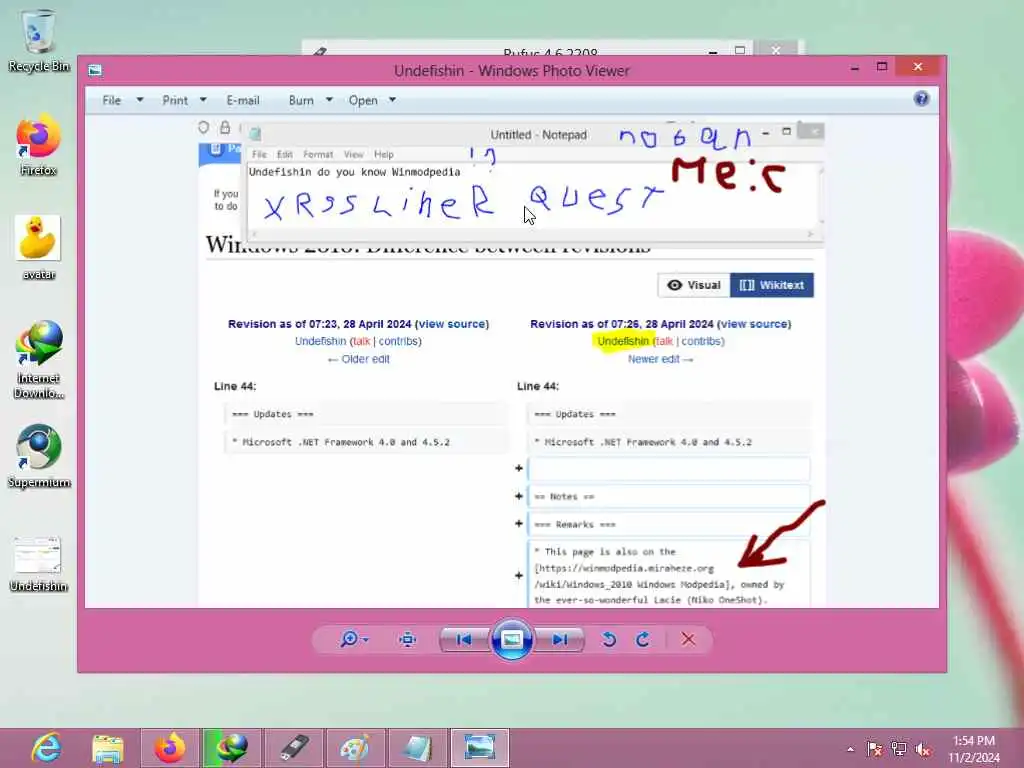This screenshot has height=768, width=1024.
Task: Switch to Notepad taskbar button
Action: (417, 748)
